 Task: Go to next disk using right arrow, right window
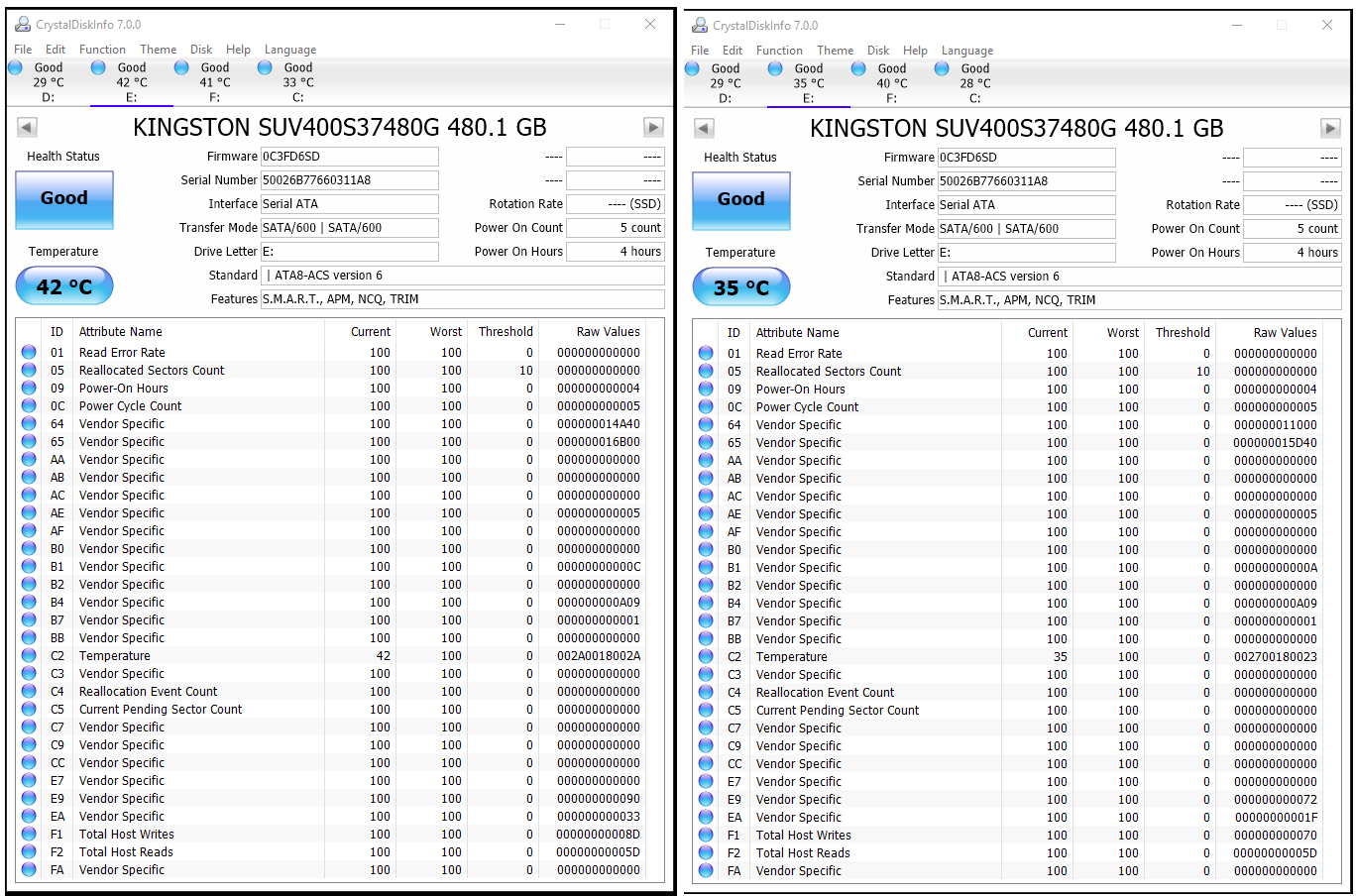point(1330,128)
